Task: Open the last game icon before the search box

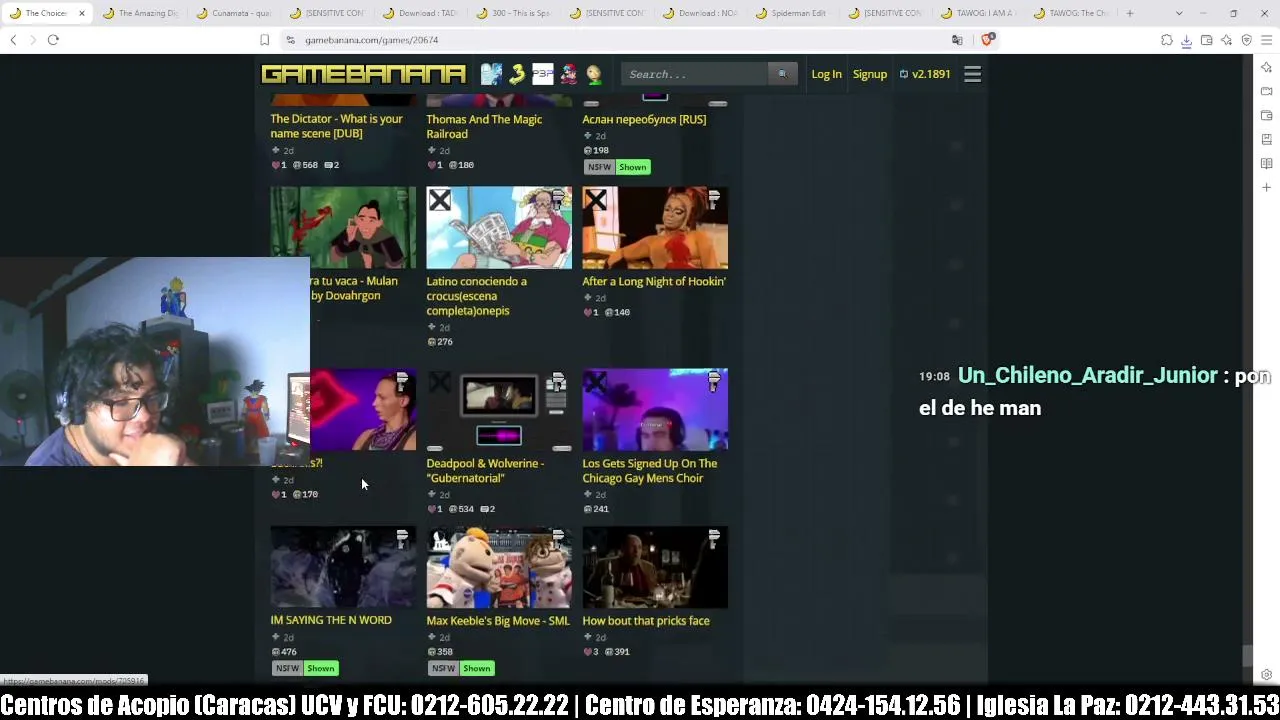Action: coord(594,74)
